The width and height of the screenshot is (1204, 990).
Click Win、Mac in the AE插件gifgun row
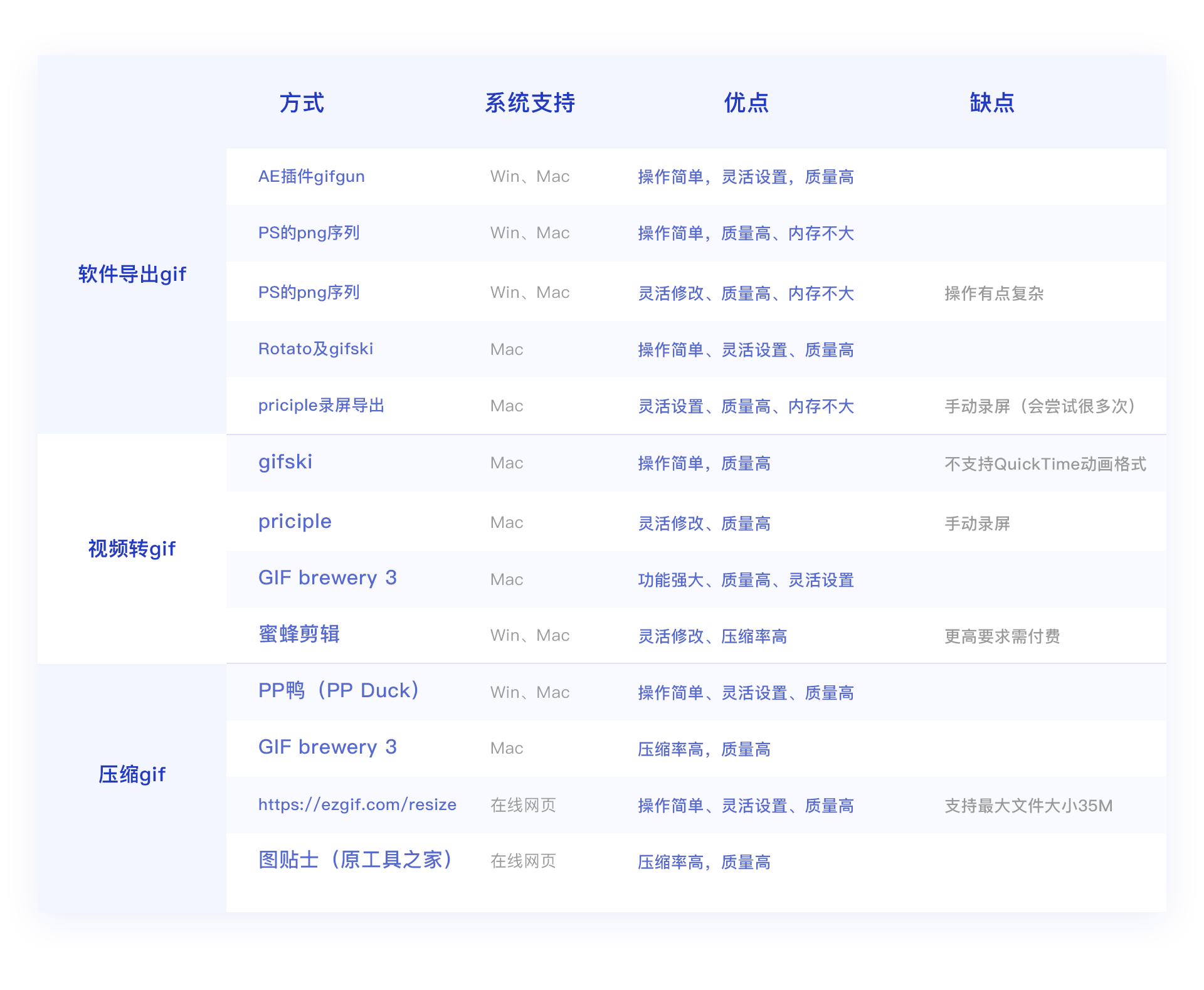(530, 176)
